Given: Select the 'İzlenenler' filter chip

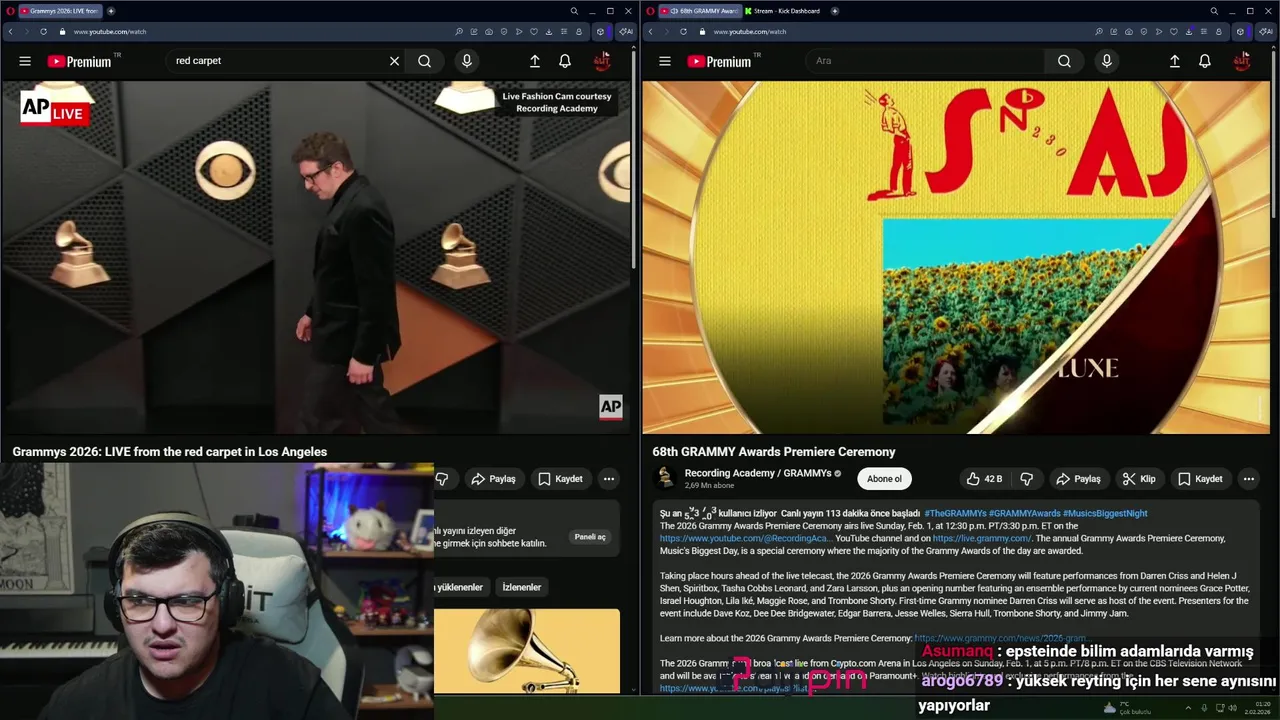Looking at the screenshot, I should coord(522,587).
